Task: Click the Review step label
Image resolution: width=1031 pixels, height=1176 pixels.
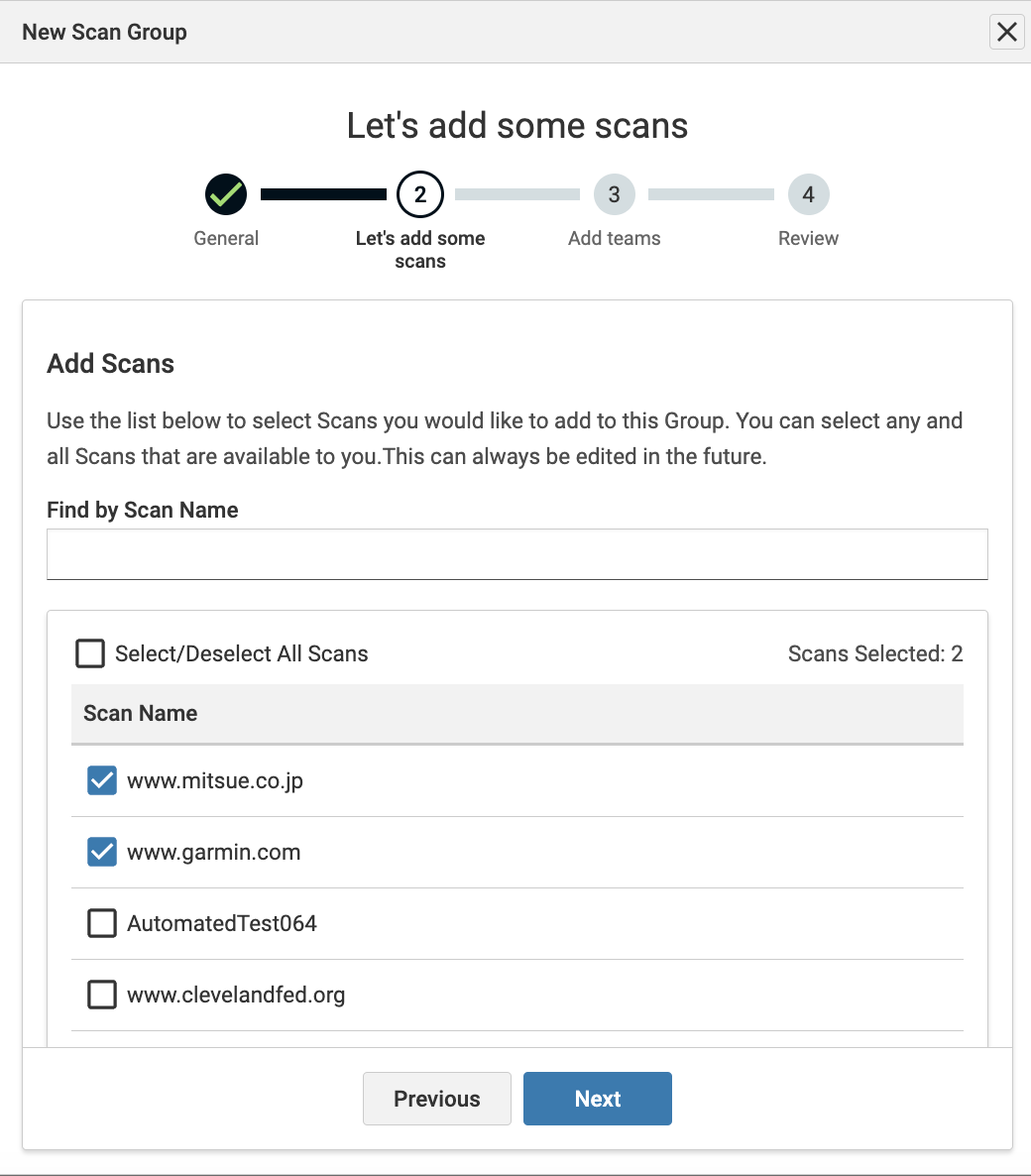Action: [x=808, y=238]
